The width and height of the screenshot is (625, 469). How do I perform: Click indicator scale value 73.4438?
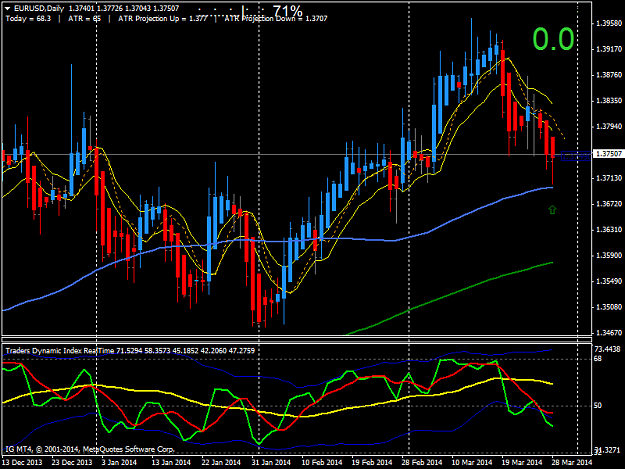point(607,349)
